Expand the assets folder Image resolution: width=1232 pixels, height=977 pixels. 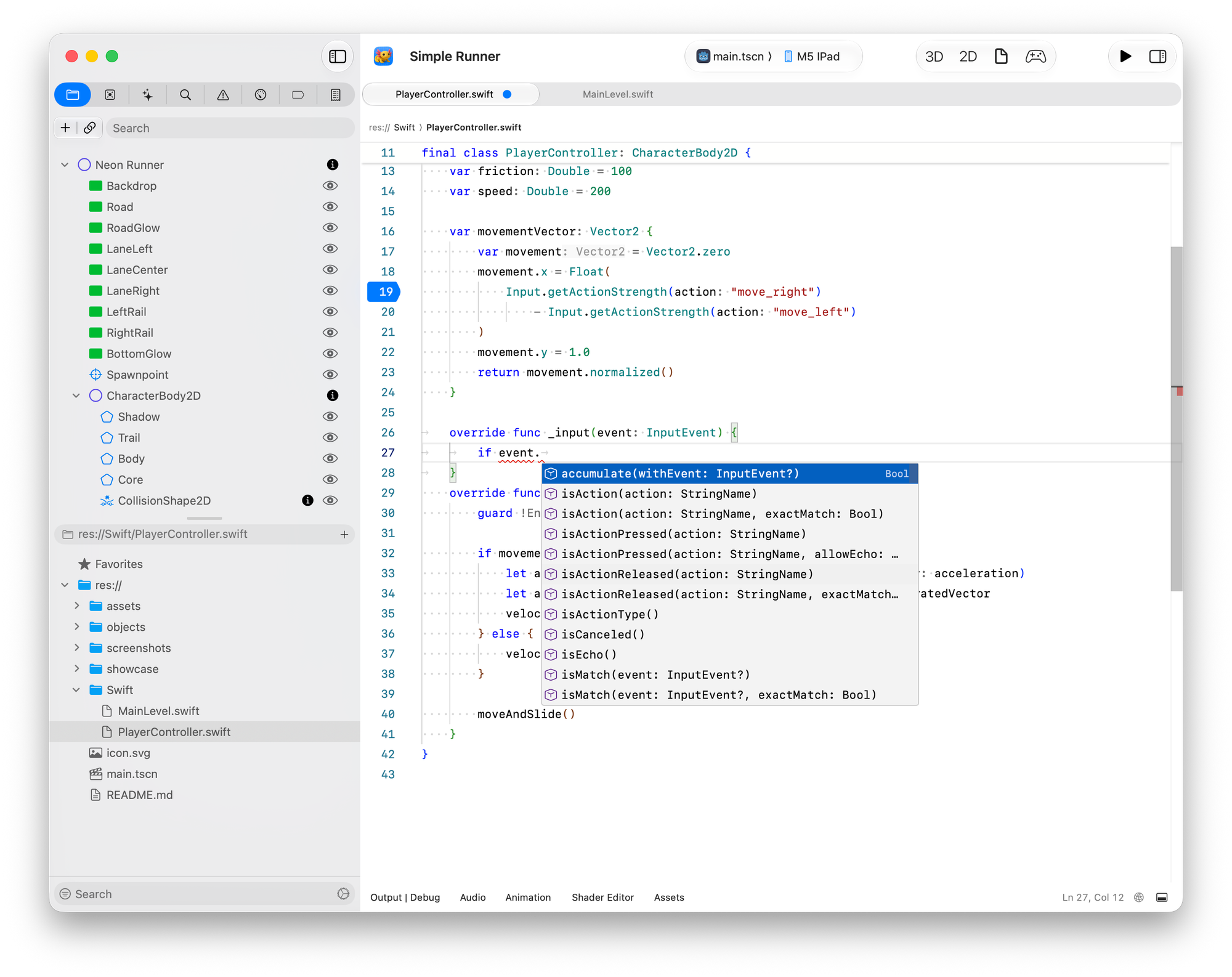pos(76,606)
